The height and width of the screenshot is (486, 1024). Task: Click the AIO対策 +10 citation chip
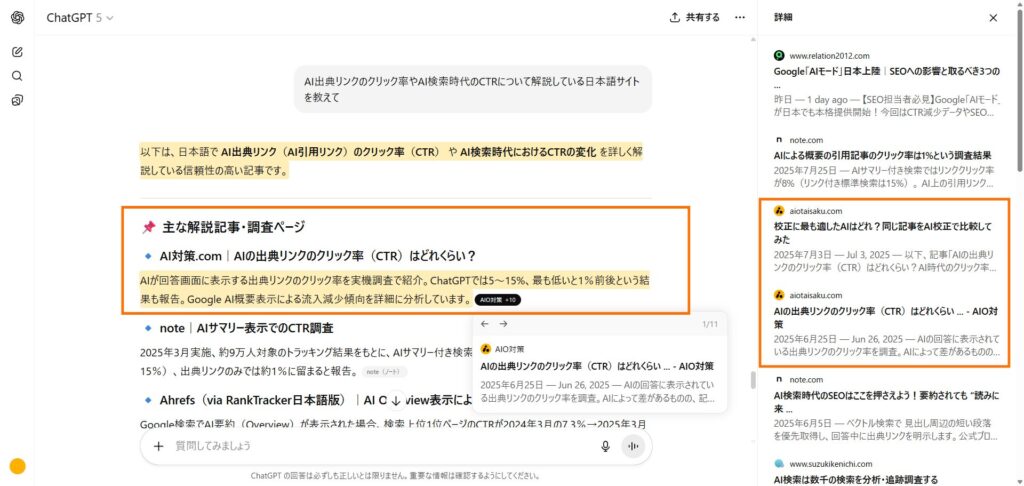click(497, 299)
